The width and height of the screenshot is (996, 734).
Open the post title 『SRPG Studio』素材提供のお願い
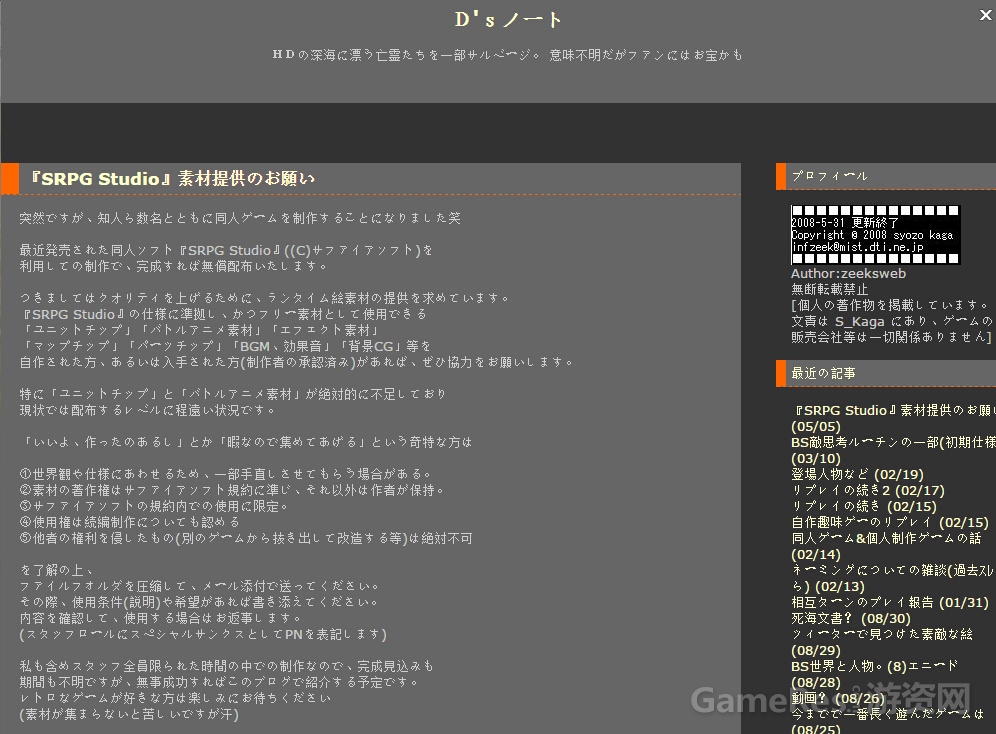(173, 178)
